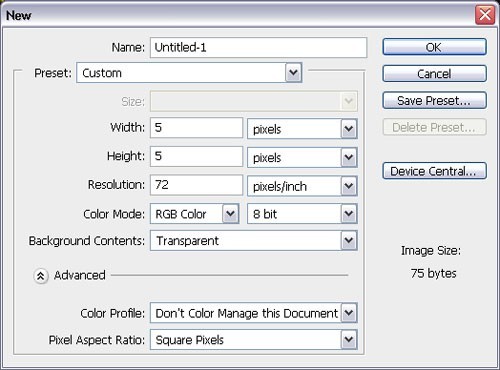Open Device Central
The image size is (500, 370).
(x=434, y=171)
